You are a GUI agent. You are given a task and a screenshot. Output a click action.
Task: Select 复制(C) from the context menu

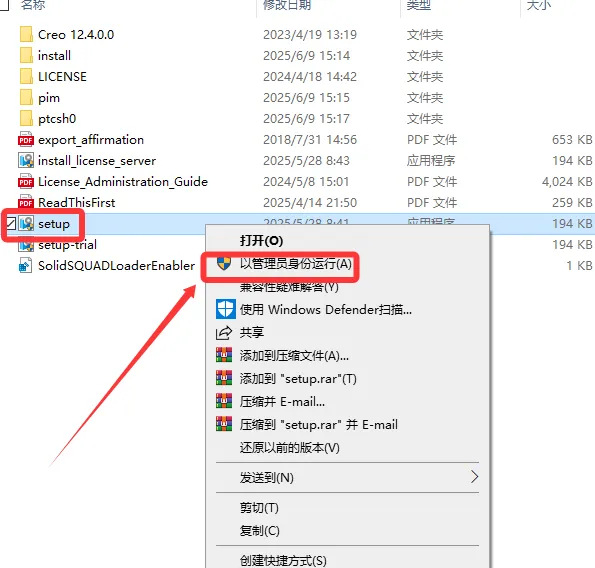260,530
